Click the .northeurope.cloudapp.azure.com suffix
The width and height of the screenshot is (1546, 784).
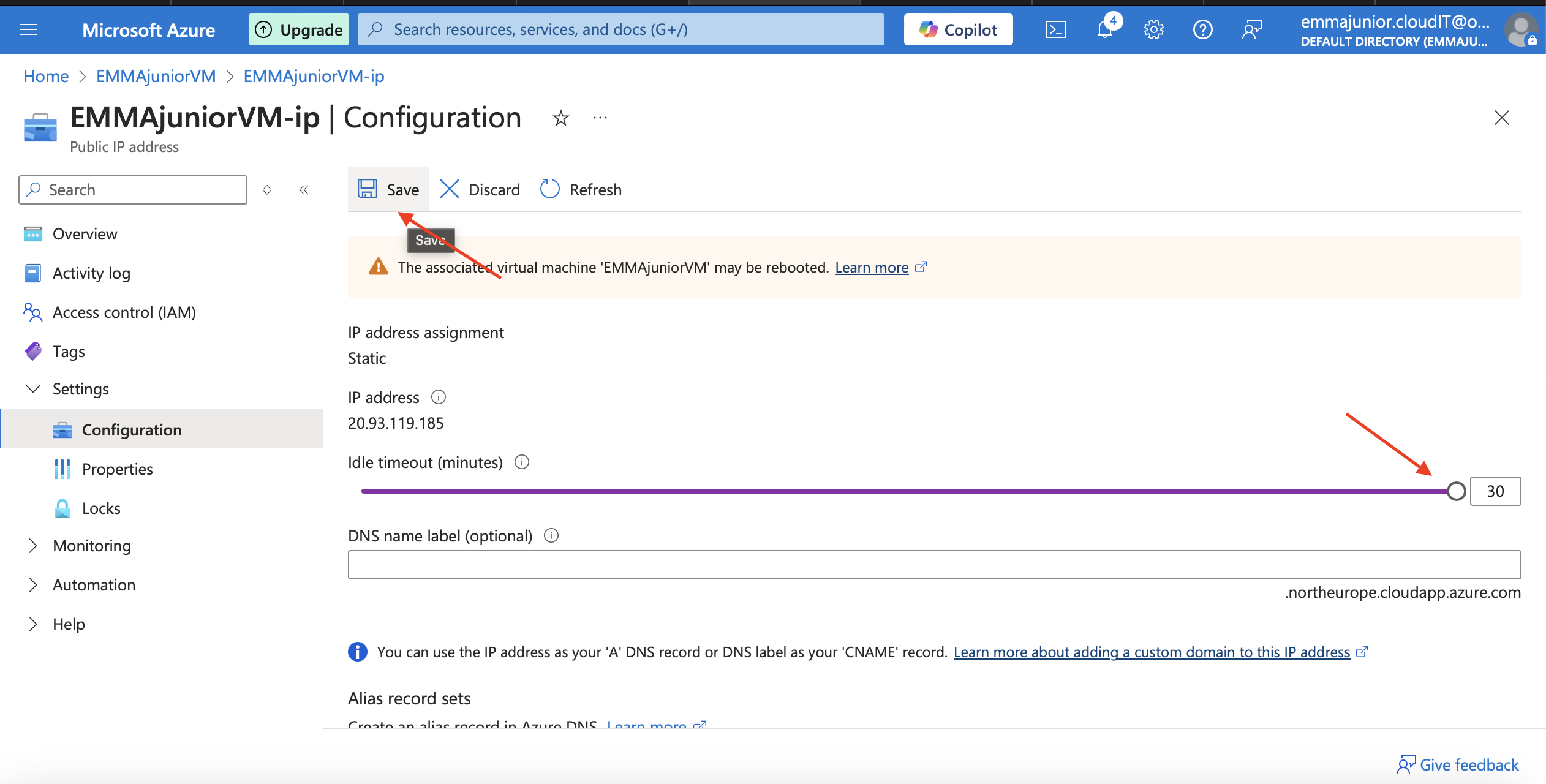point(1403,592)
